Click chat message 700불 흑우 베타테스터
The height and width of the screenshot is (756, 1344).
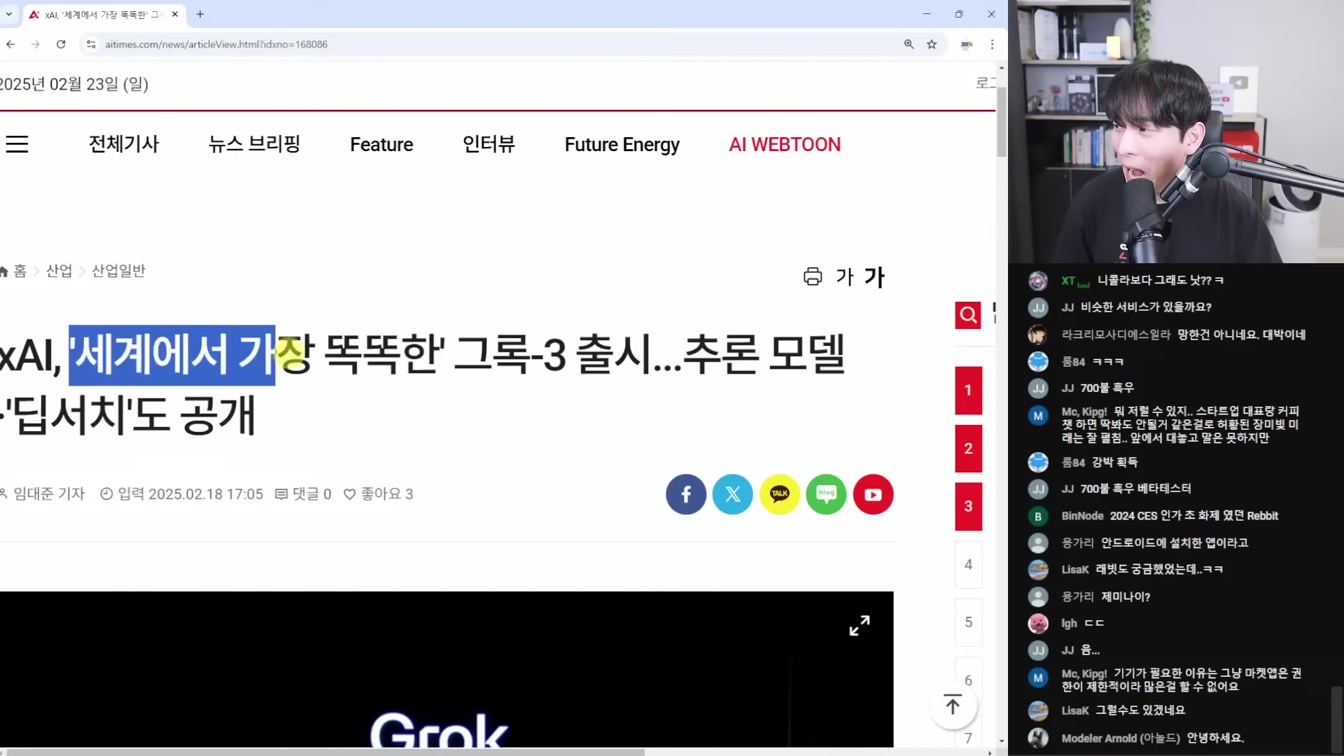(x=1136, y=488)
